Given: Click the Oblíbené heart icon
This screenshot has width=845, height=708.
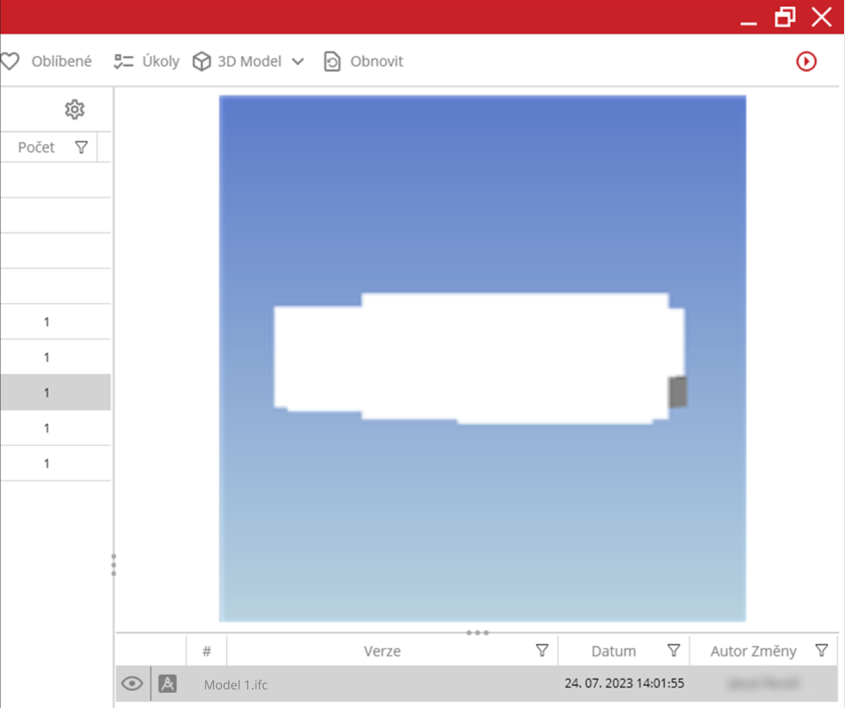Looking at the screenshot, I should pyautogui.click(x=10, y=62).
